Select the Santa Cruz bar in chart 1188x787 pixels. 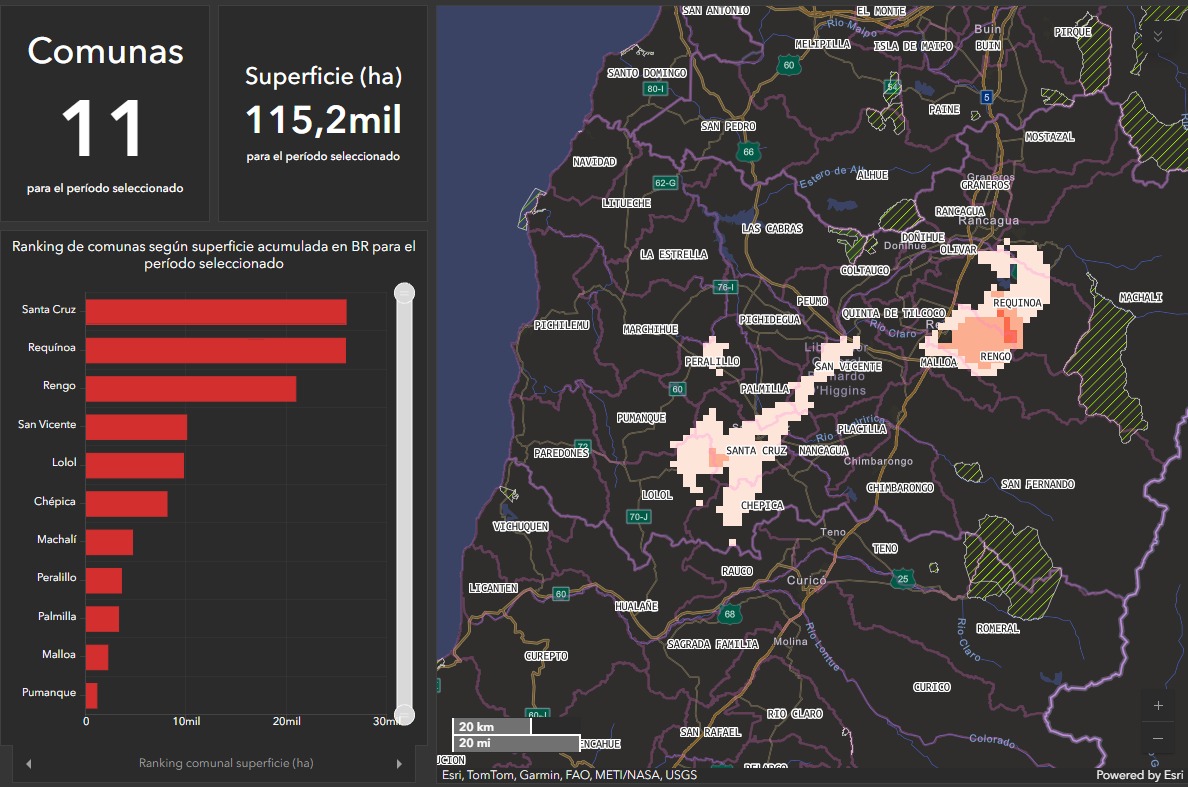[216, 312]
